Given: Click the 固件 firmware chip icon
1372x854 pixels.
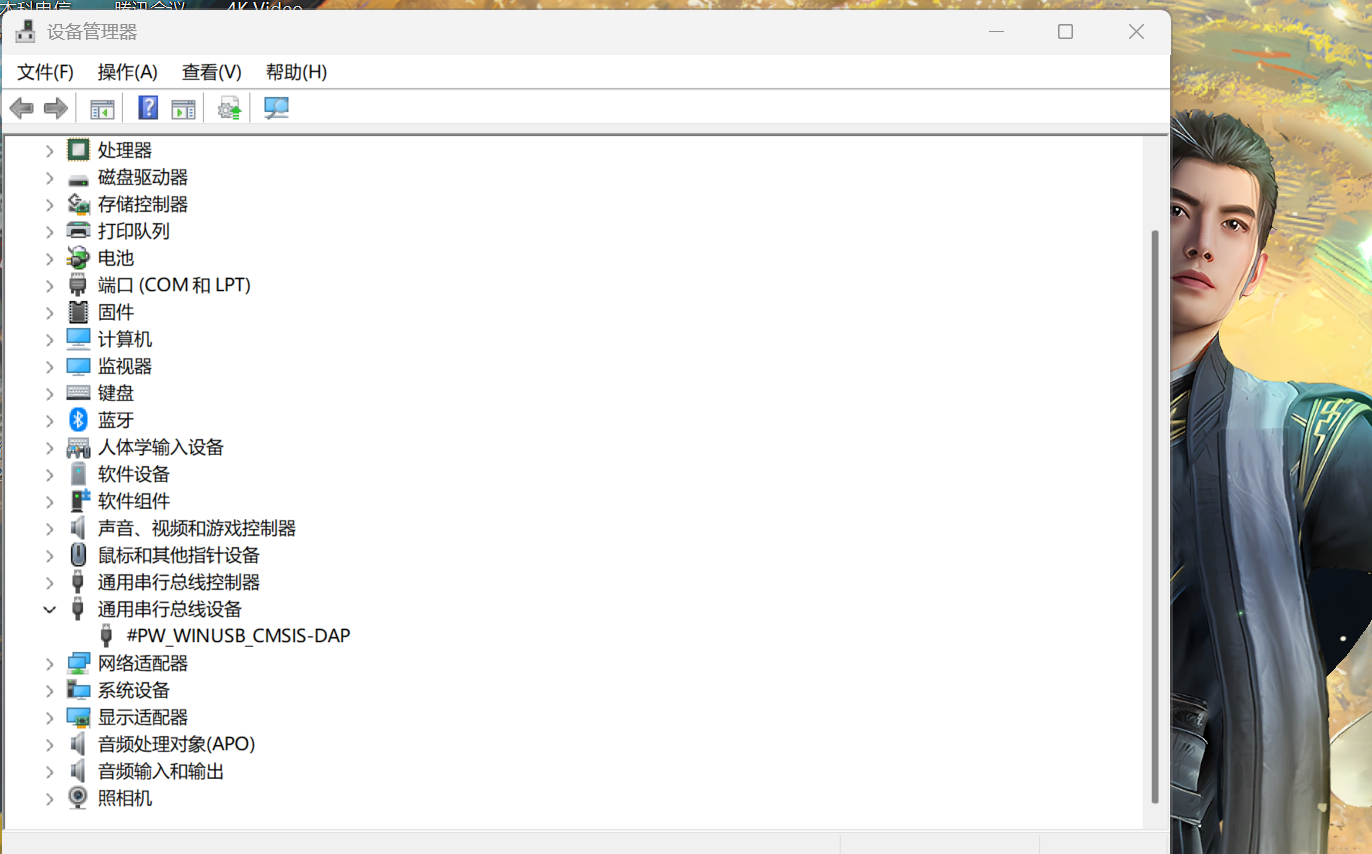Looking at the screenshot, I should point(78,312).
